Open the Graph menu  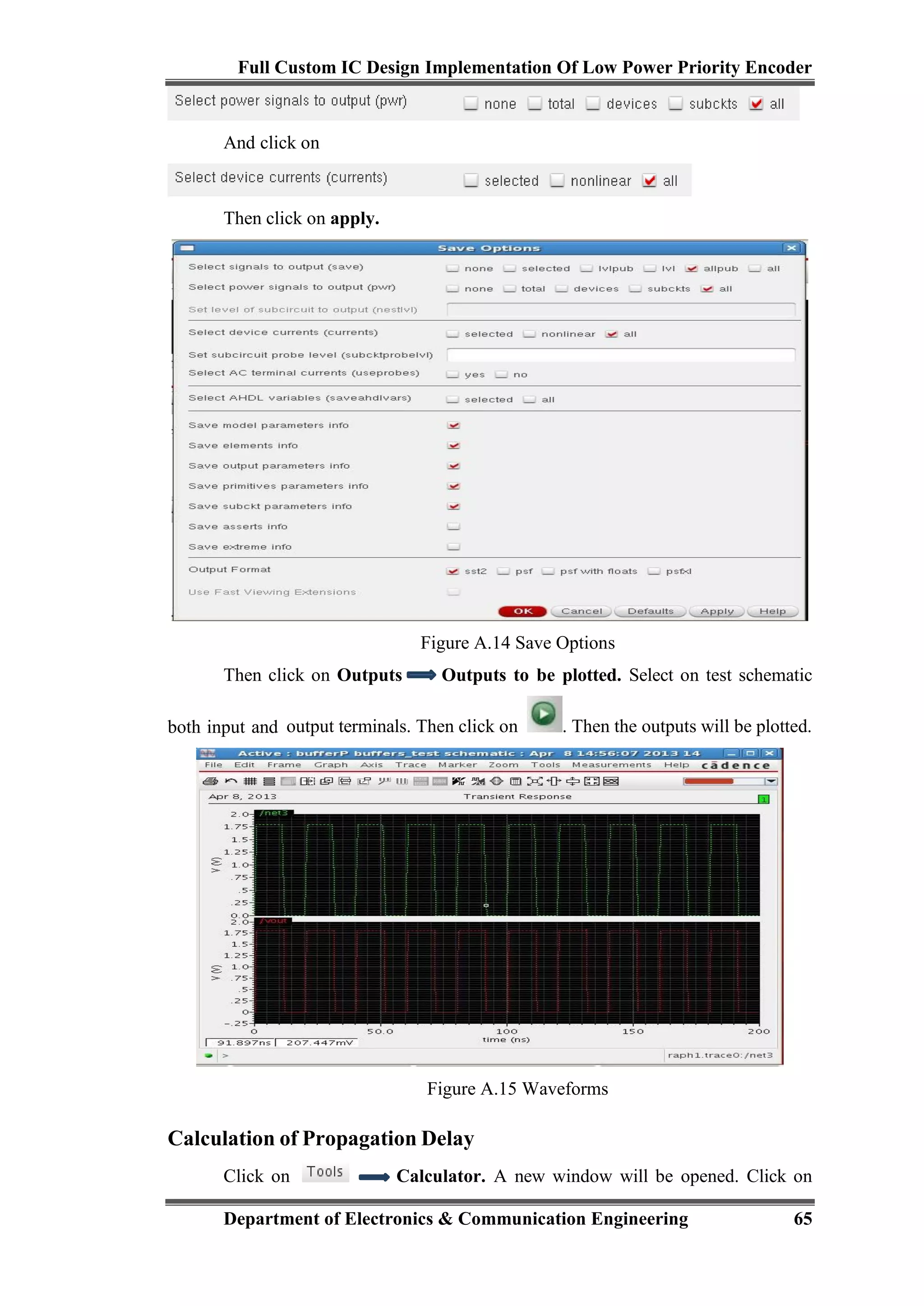[331, 765]
